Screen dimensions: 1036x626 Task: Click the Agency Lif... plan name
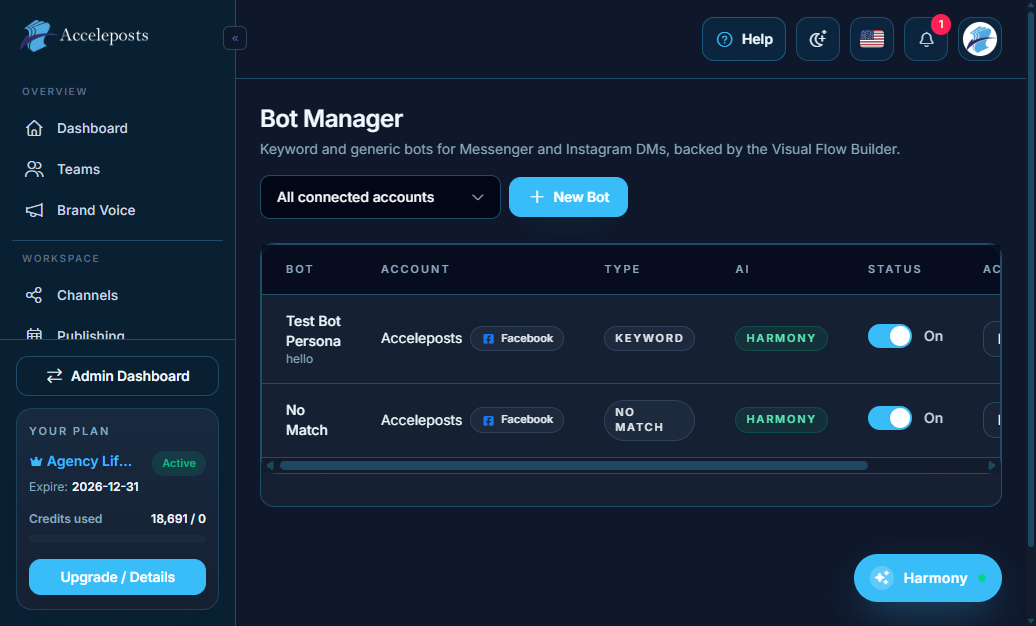pos(89,461)
